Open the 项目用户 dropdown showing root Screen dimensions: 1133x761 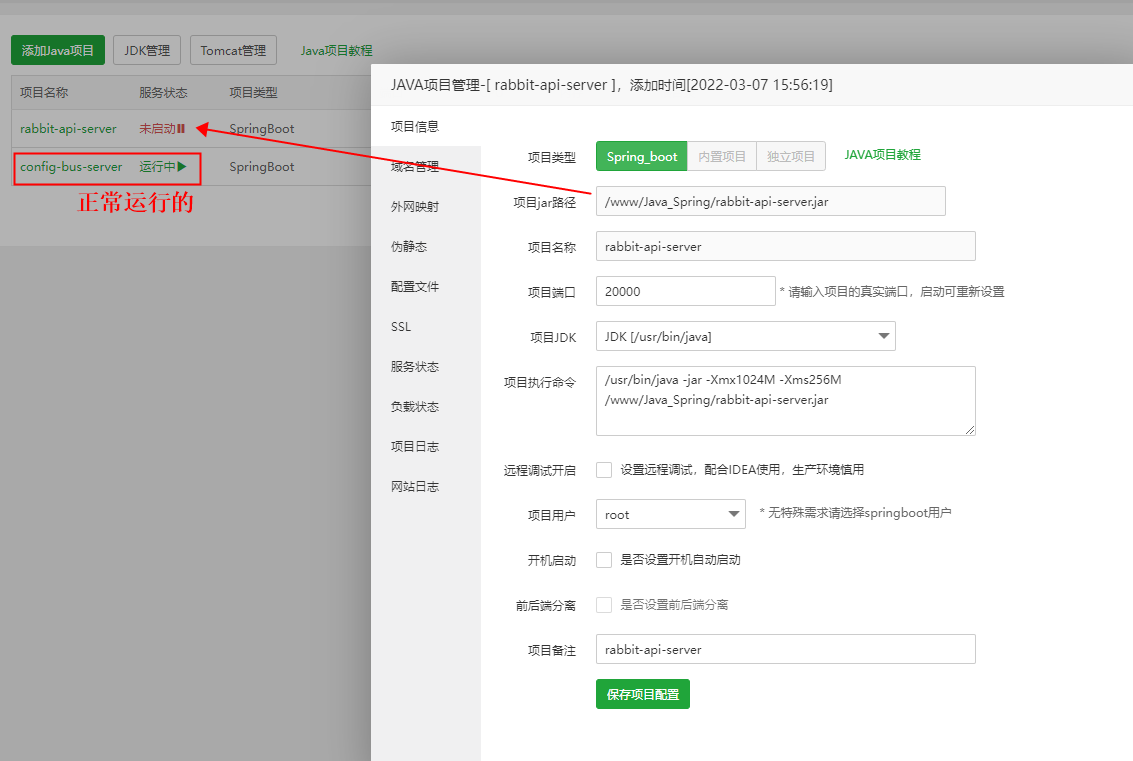(x=670, y=514)
